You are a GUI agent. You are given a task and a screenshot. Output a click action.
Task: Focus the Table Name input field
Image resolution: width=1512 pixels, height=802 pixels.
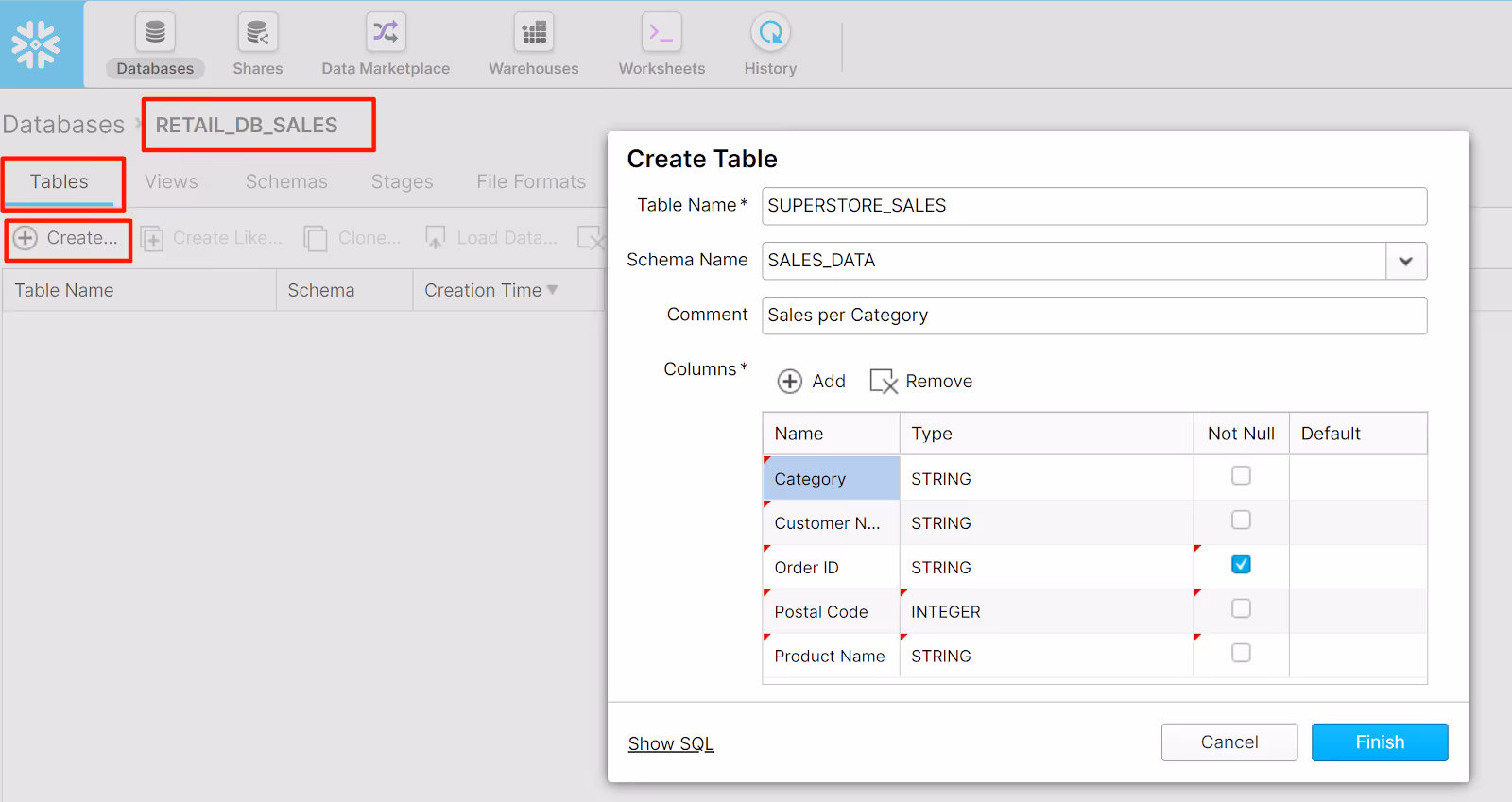1094,206
